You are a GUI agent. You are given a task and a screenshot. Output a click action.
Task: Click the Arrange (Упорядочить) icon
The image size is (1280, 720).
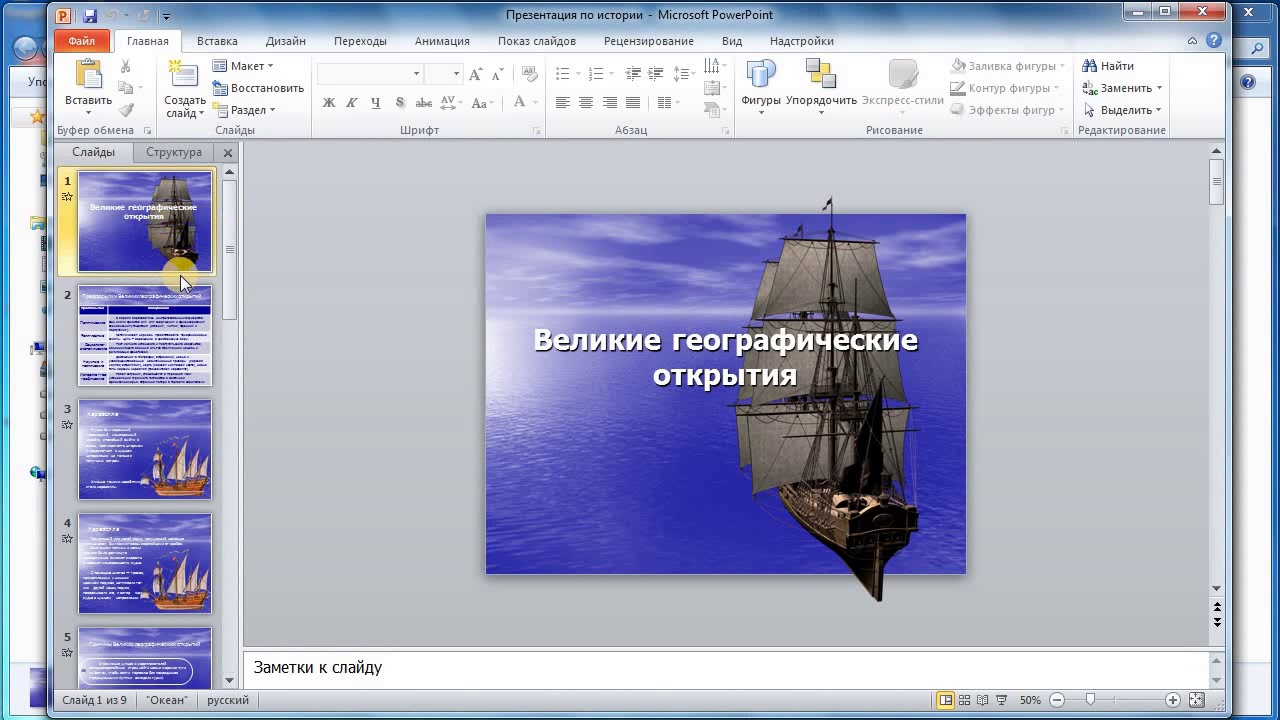(821, 75)
